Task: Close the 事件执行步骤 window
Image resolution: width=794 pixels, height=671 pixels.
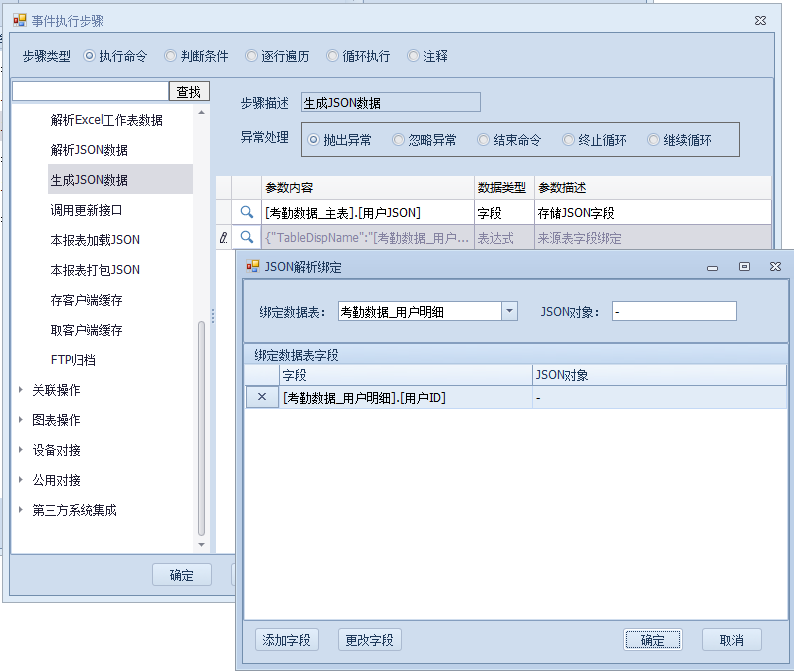Action: (761, 19)
